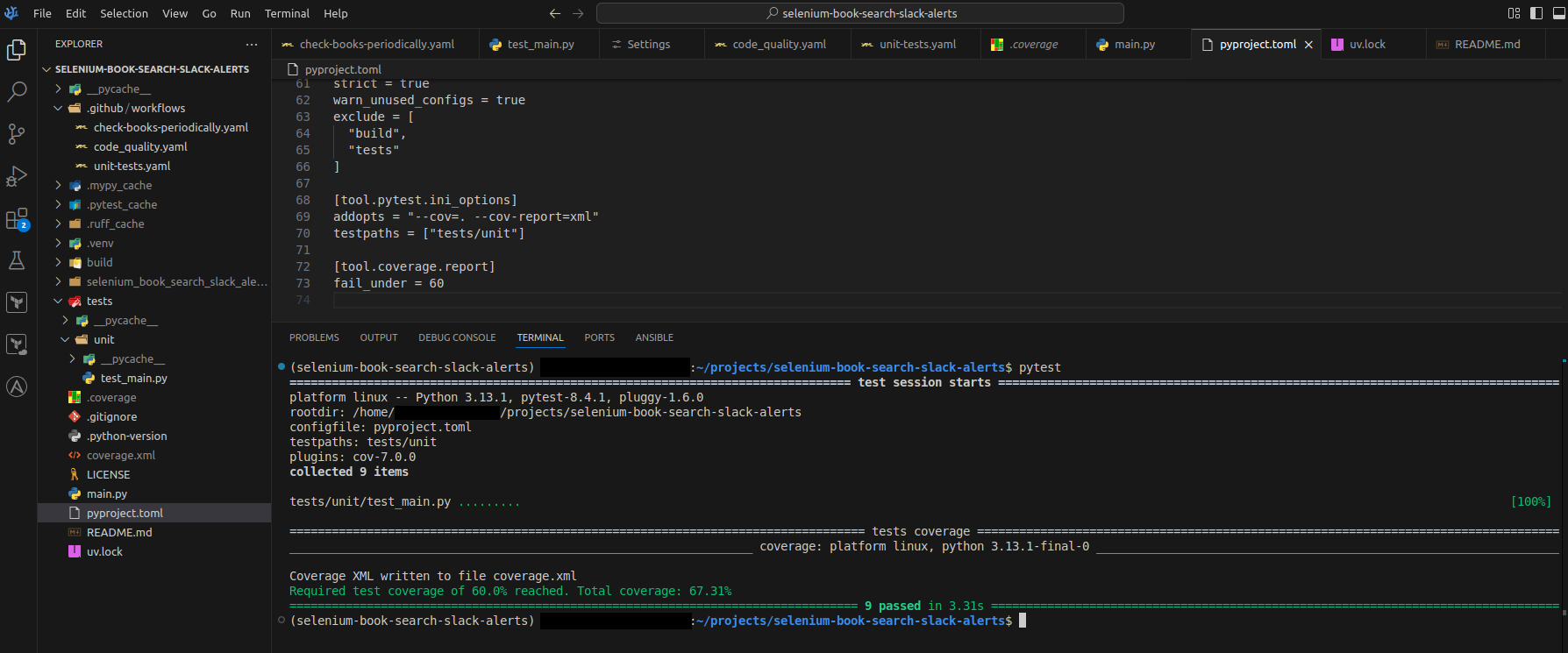Open the Terminal menu
Viewport: 1568px width, 653px height.
click(x=287, y=13)
